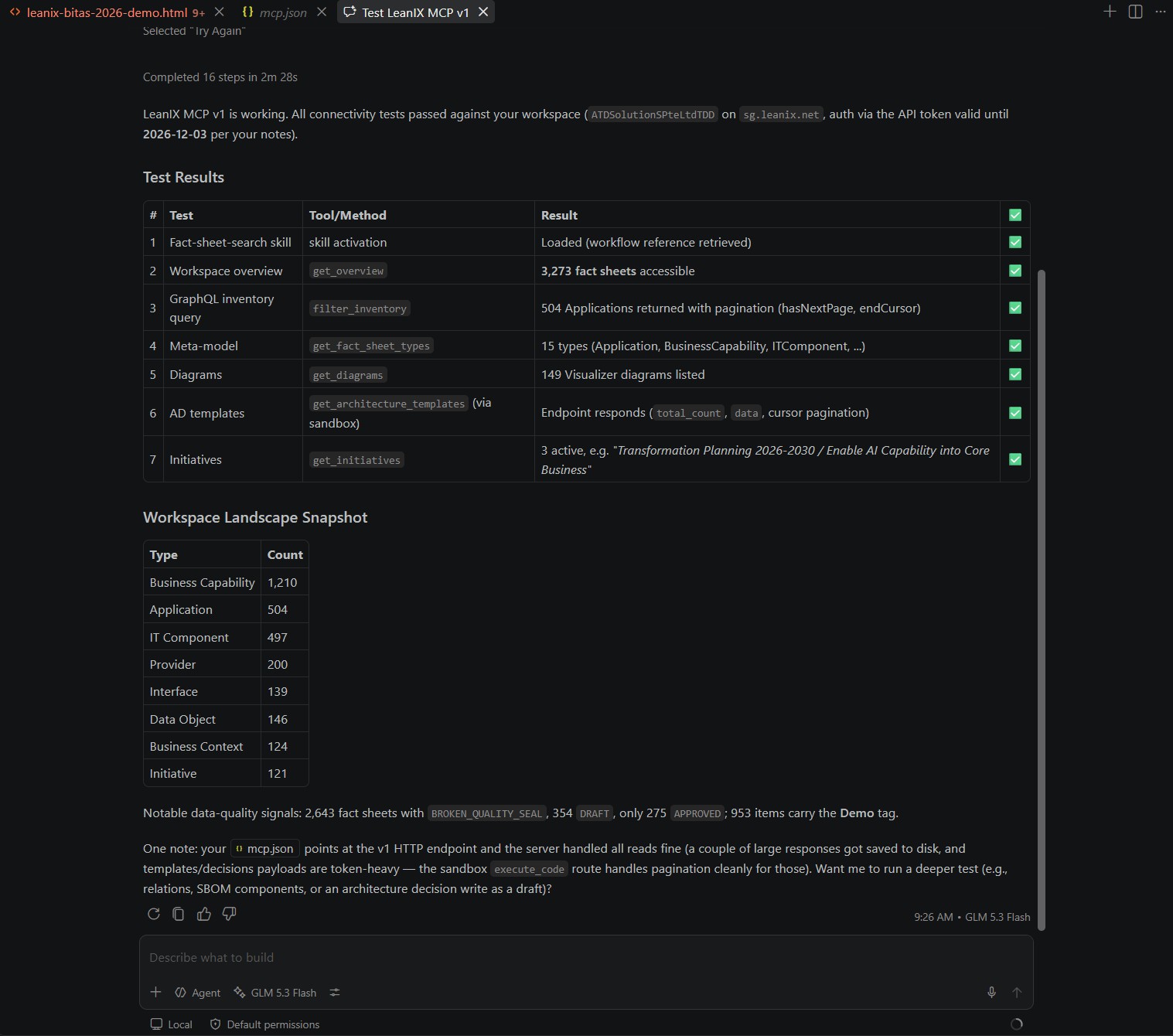Click the chat vertical scrollbar
Screen dimensions: 1173x1036
[1041, 599]
